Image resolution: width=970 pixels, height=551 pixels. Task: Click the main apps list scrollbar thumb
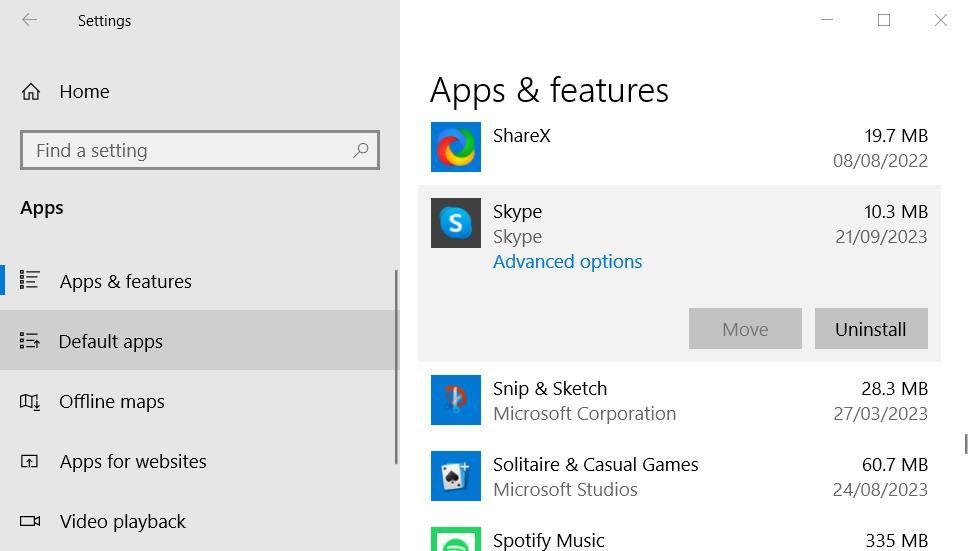point(966,444)
